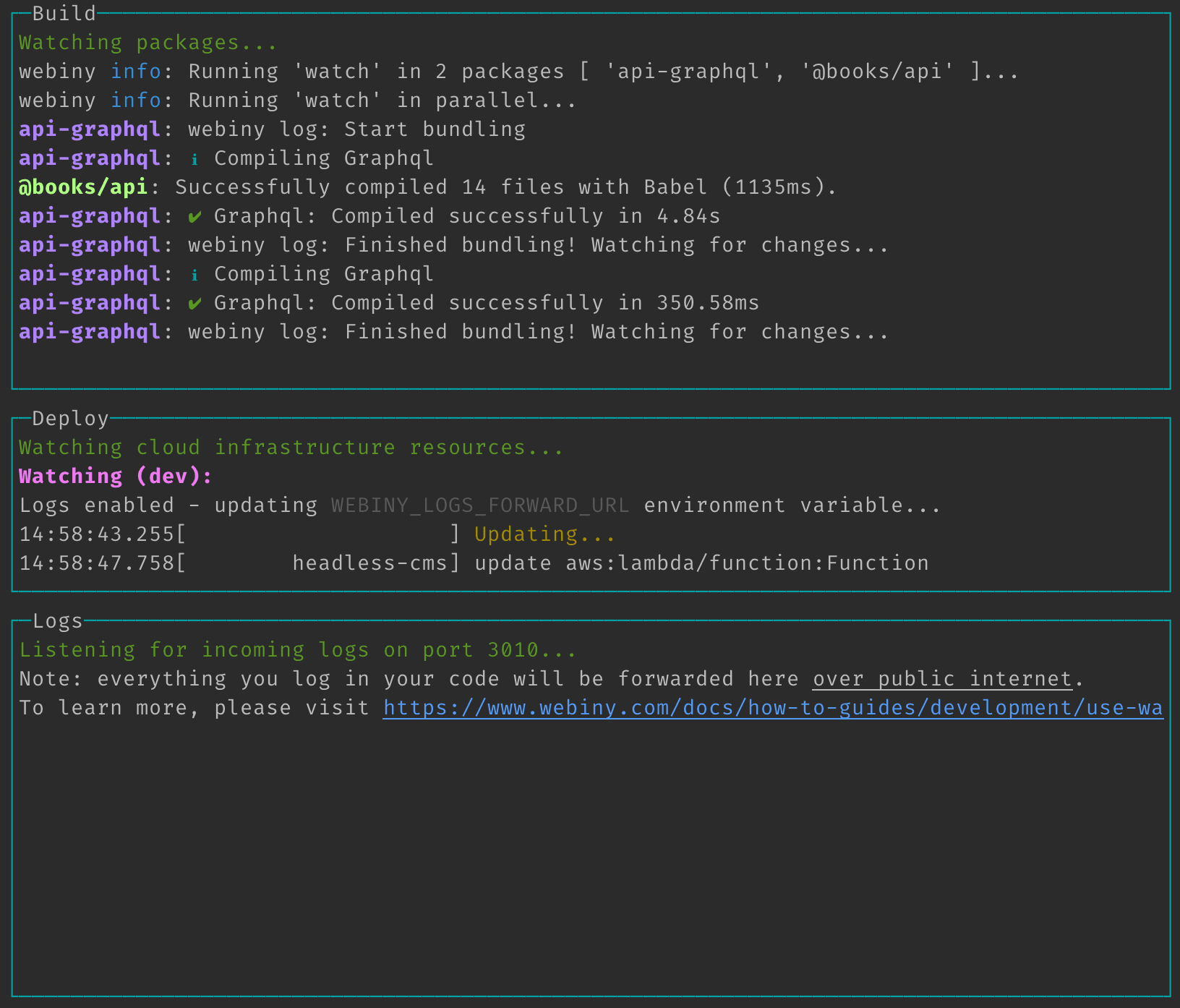Click 'Watching packages...' status line

[x=148, y=43]
